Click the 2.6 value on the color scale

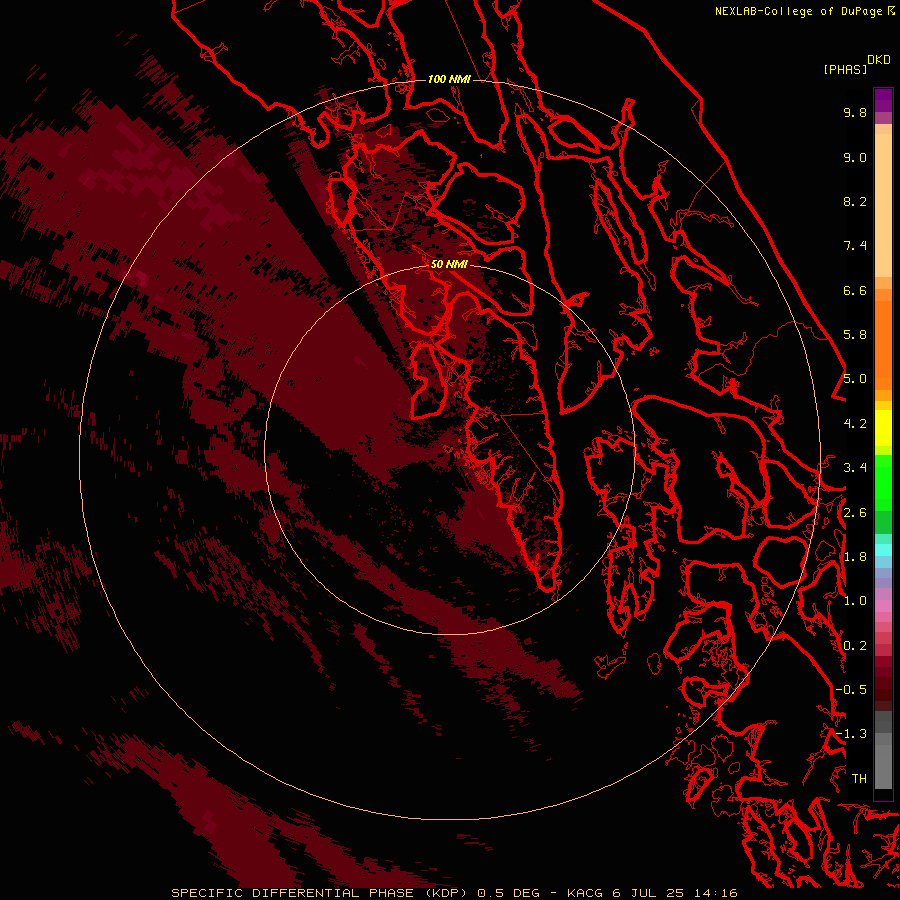(x=855, y=513)
